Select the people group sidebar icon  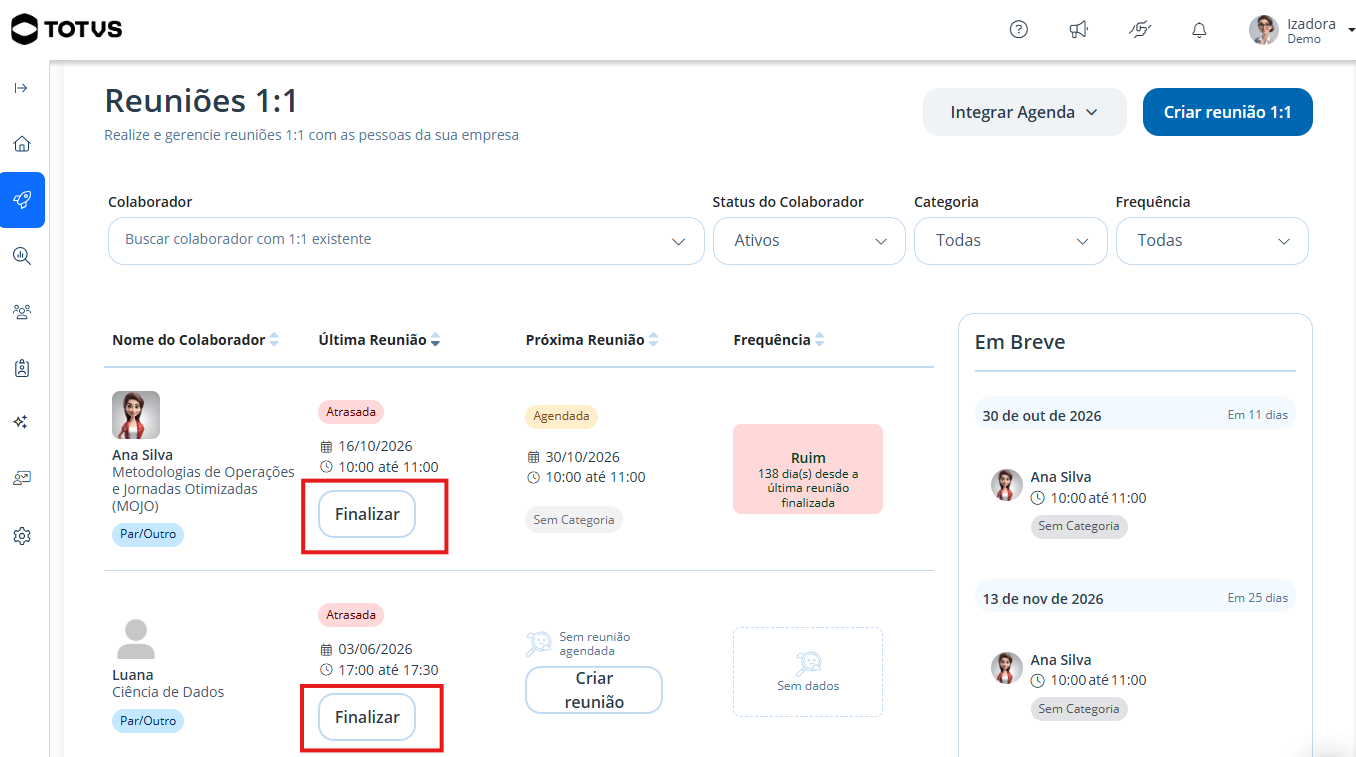[22, 312]
